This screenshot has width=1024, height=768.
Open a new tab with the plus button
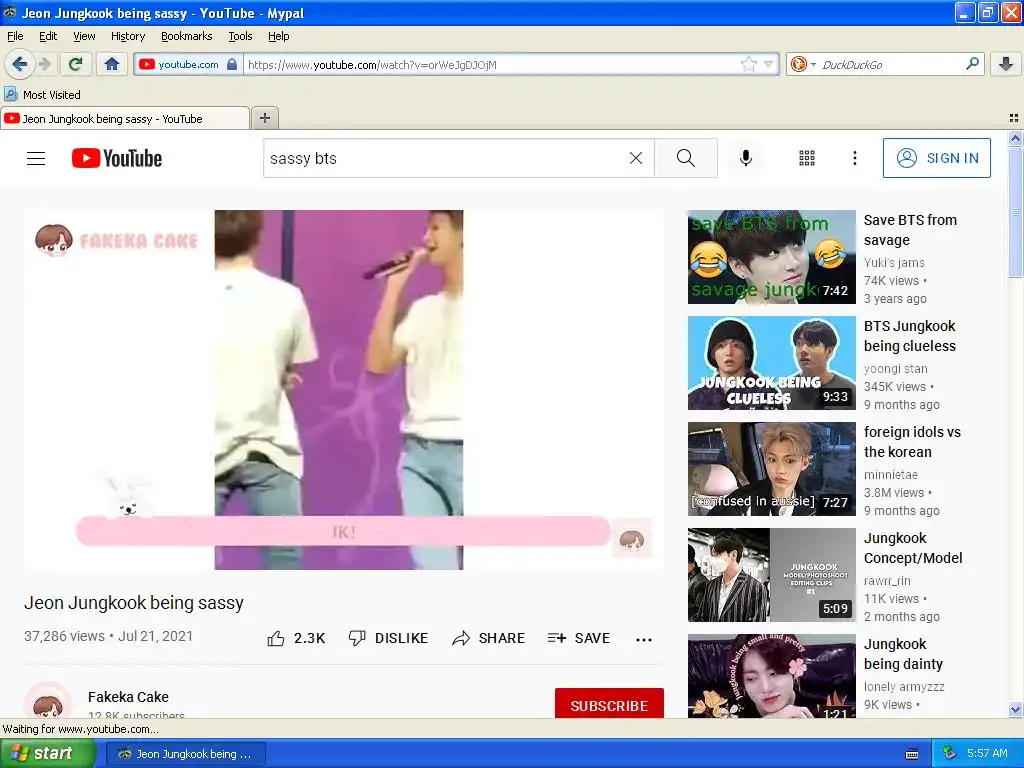coord(264,118)
